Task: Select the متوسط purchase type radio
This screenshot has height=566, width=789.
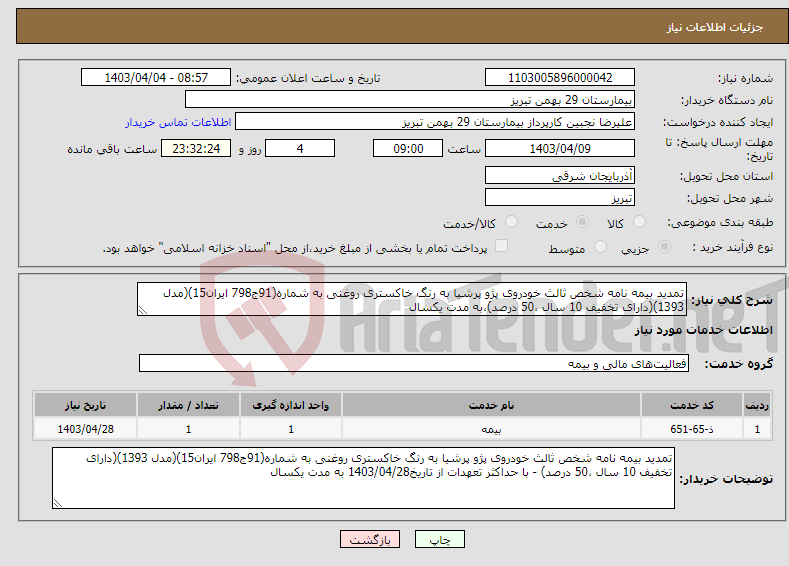Action: point(600,247)
